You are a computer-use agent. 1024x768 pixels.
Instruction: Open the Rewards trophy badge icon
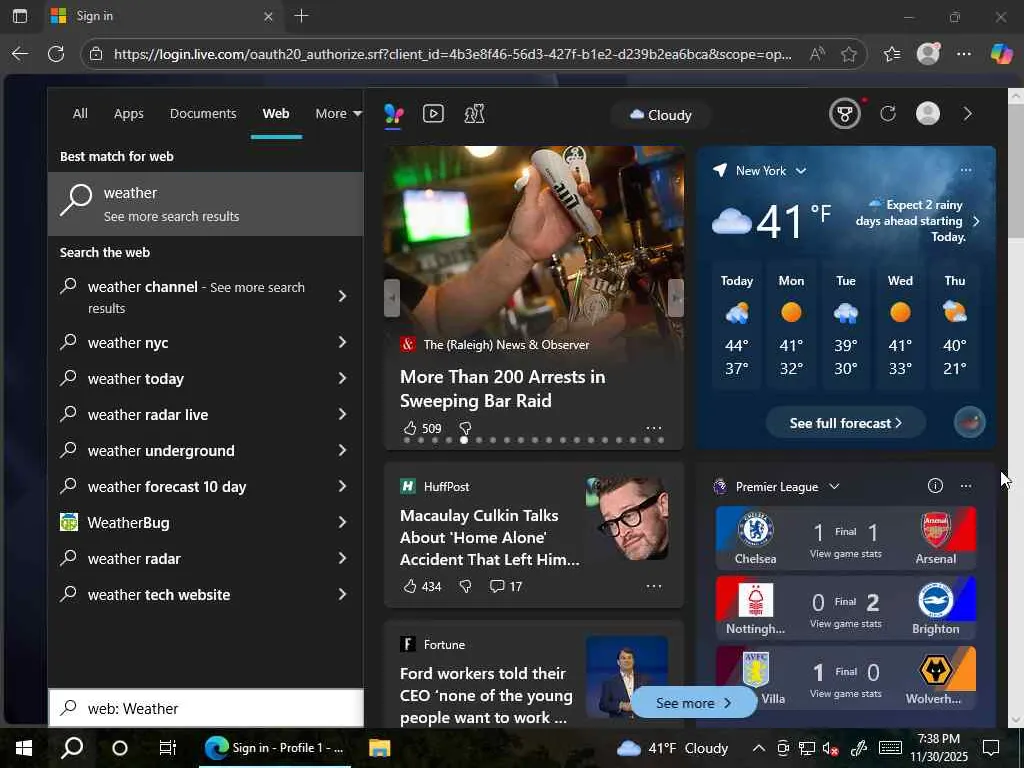pyautogui.click(x=844, y=114)
